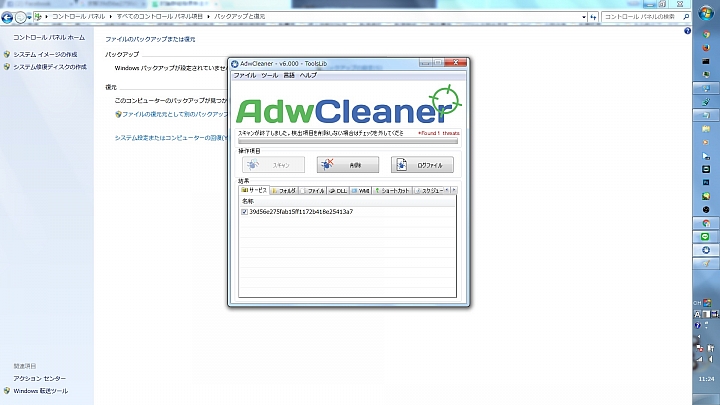Open the 言語 menu in AdwCleaner
Viewport: 720px width, 405px height.
pyautogui.click(x=289, y=75)
